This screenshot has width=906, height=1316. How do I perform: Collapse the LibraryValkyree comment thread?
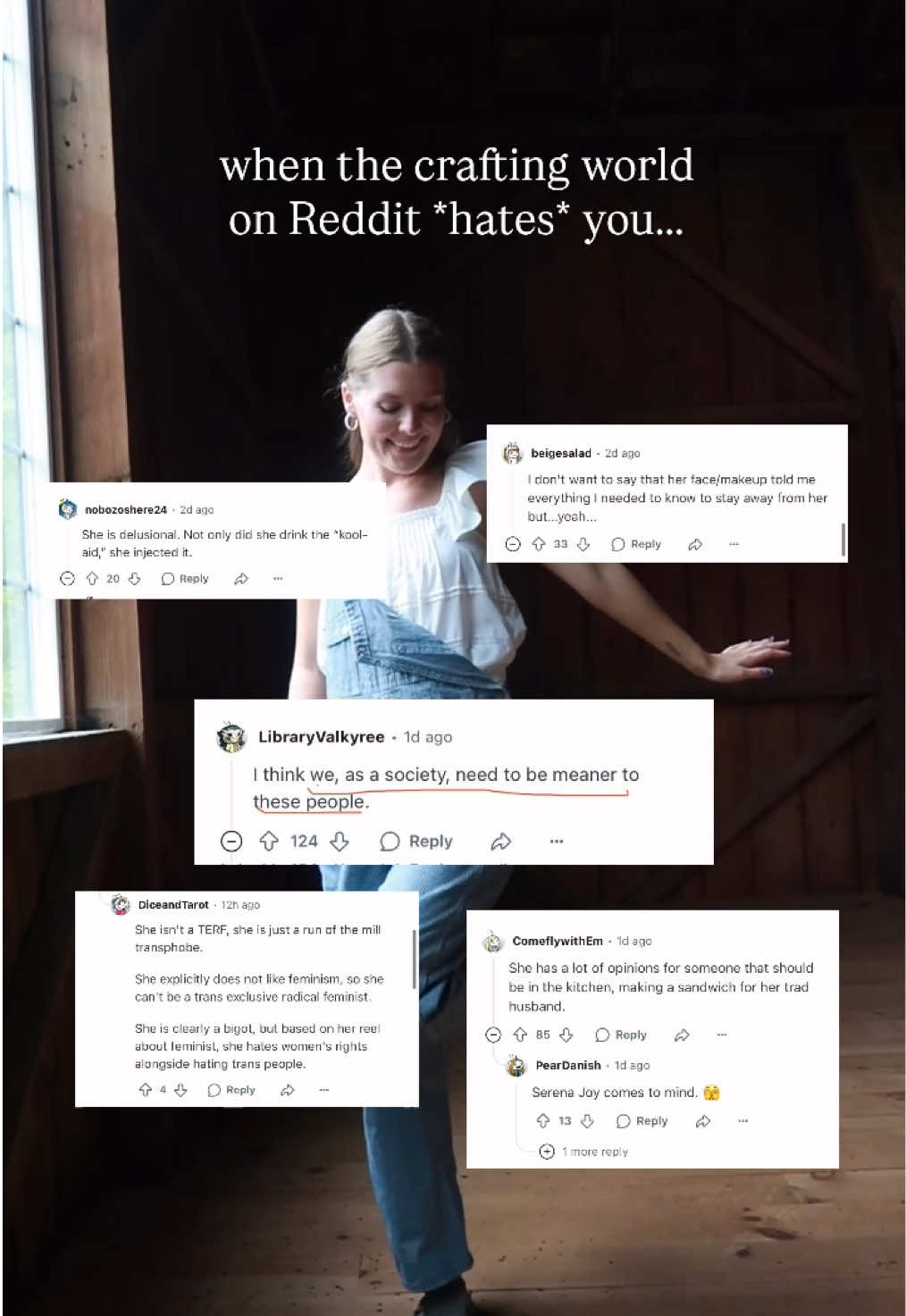click(x=231, y=841)
